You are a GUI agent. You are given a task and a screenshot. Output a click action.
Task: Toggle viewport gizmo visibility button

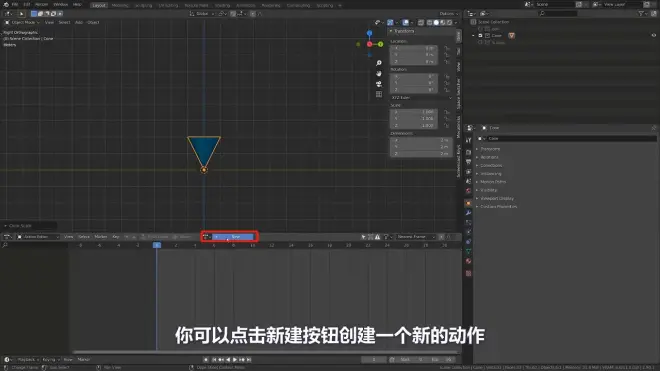[x=390, y=22]
